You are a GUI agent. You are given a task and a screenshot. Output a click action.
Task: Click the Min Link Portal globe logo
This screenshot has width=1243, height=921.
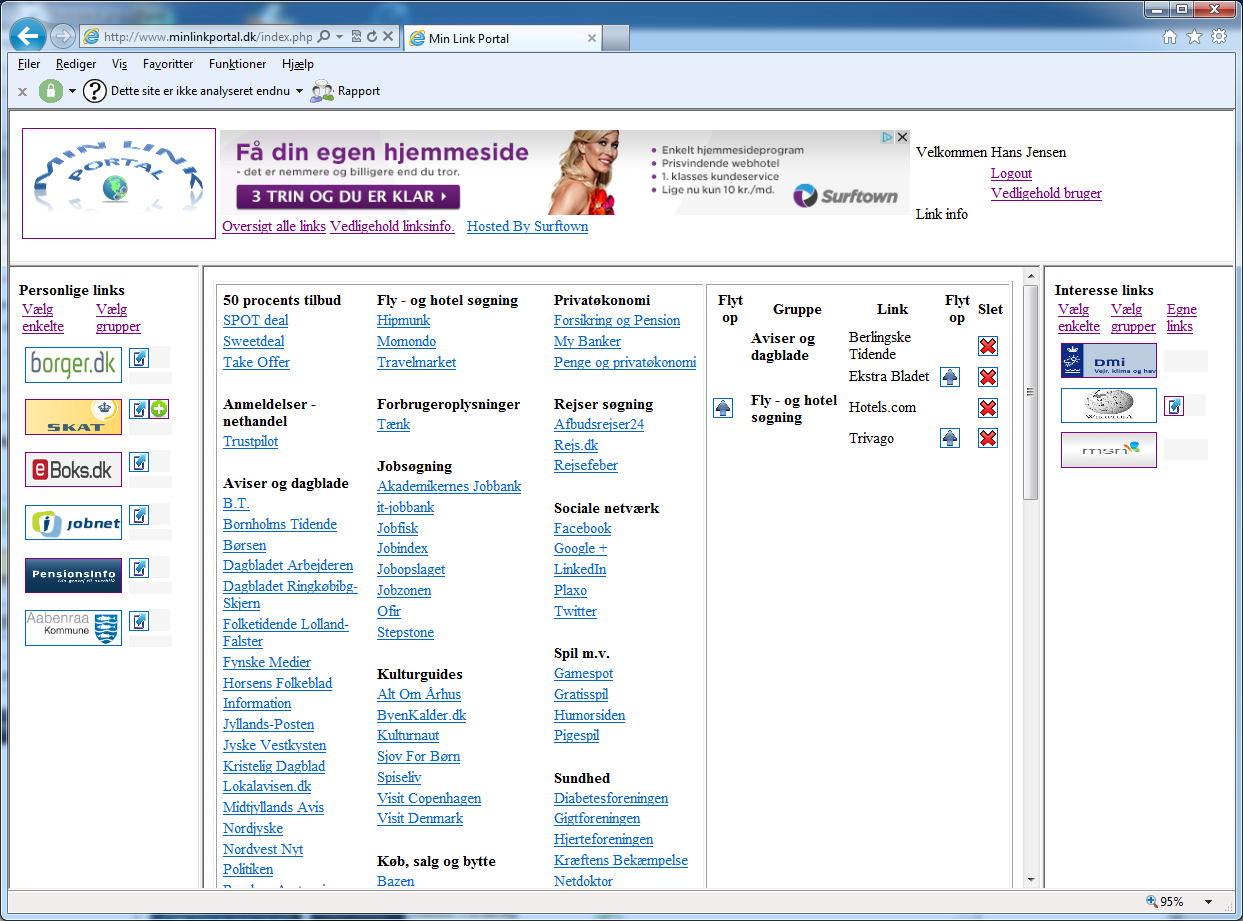(119, 183)
